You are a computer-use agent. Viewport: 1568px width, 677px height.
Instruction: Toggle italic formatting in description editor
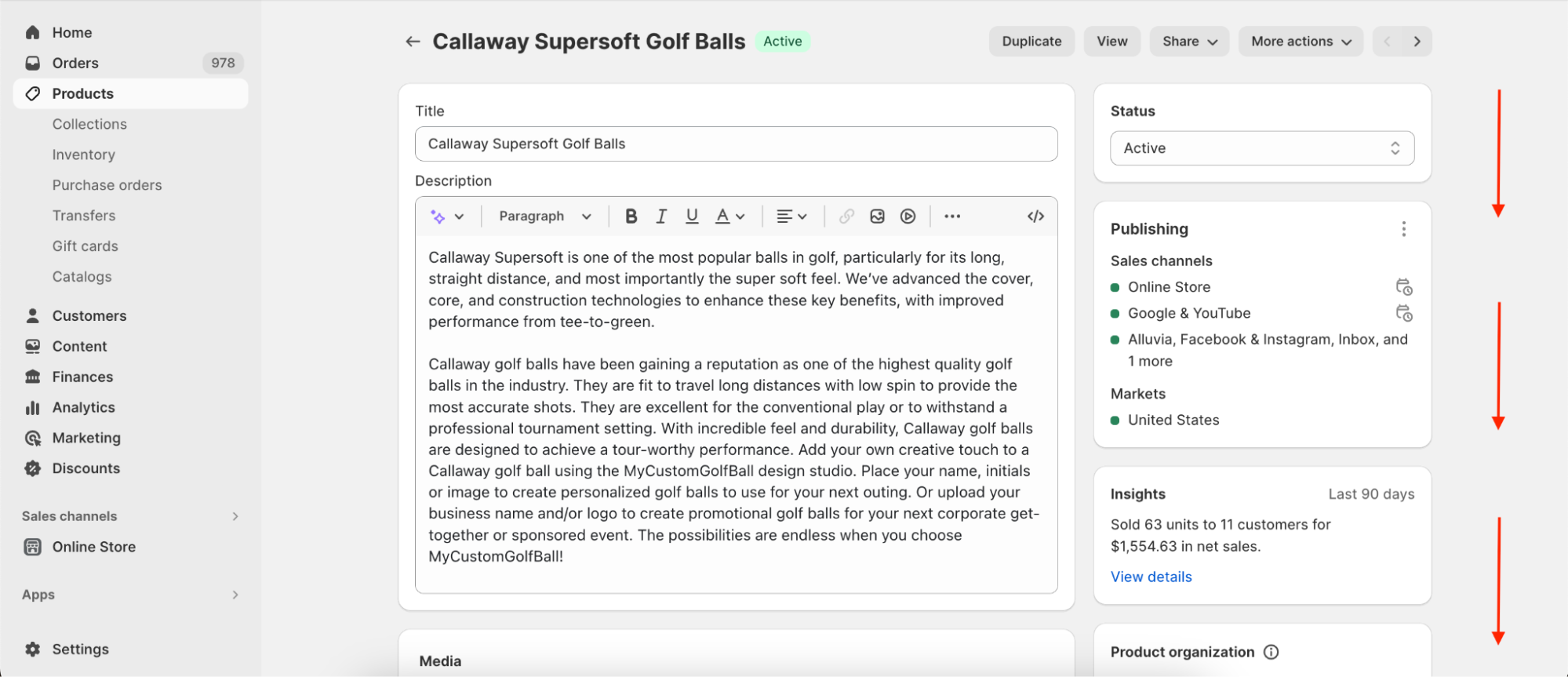pos(661,217)
